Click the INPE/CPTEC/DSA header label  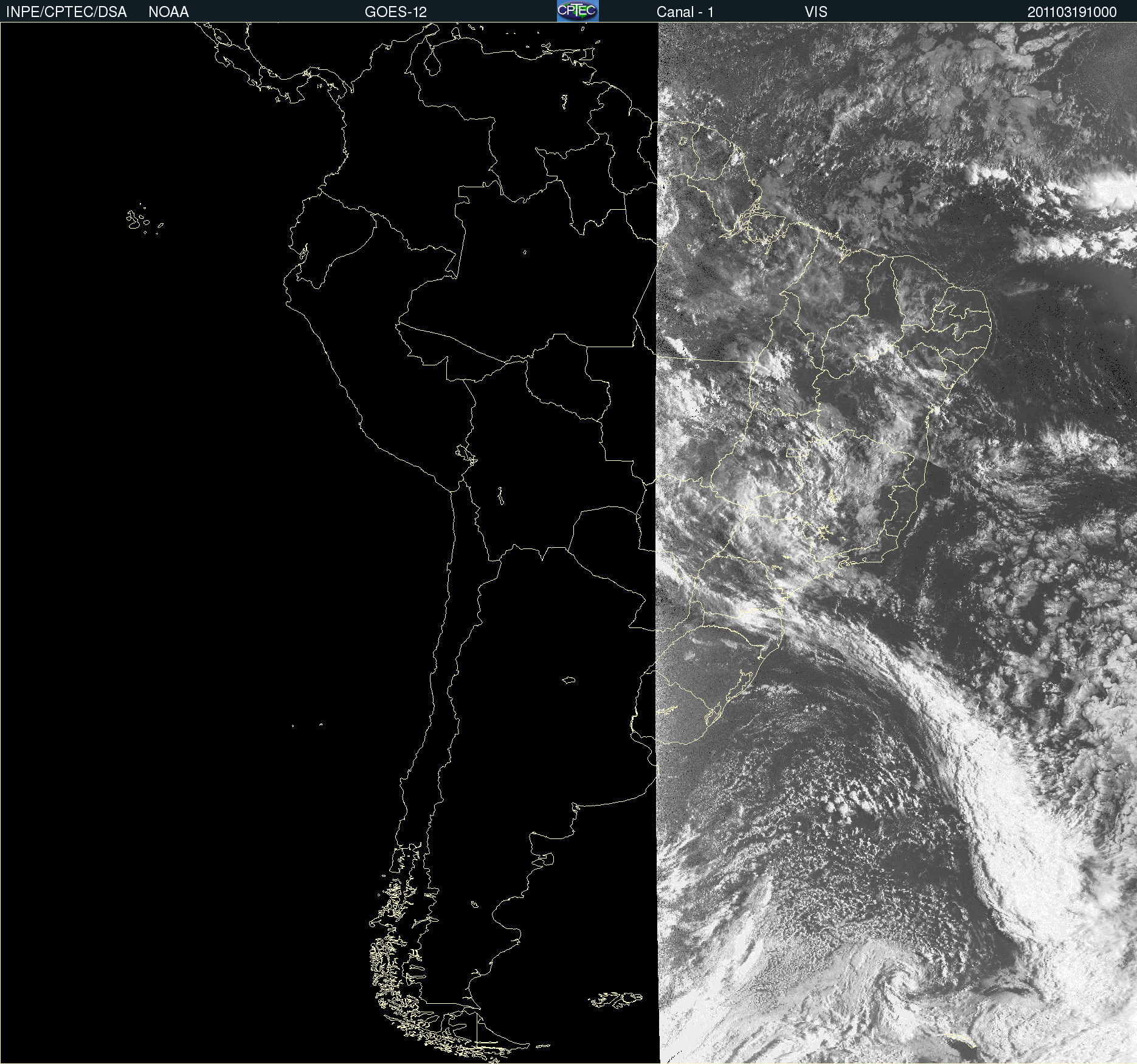66,12
